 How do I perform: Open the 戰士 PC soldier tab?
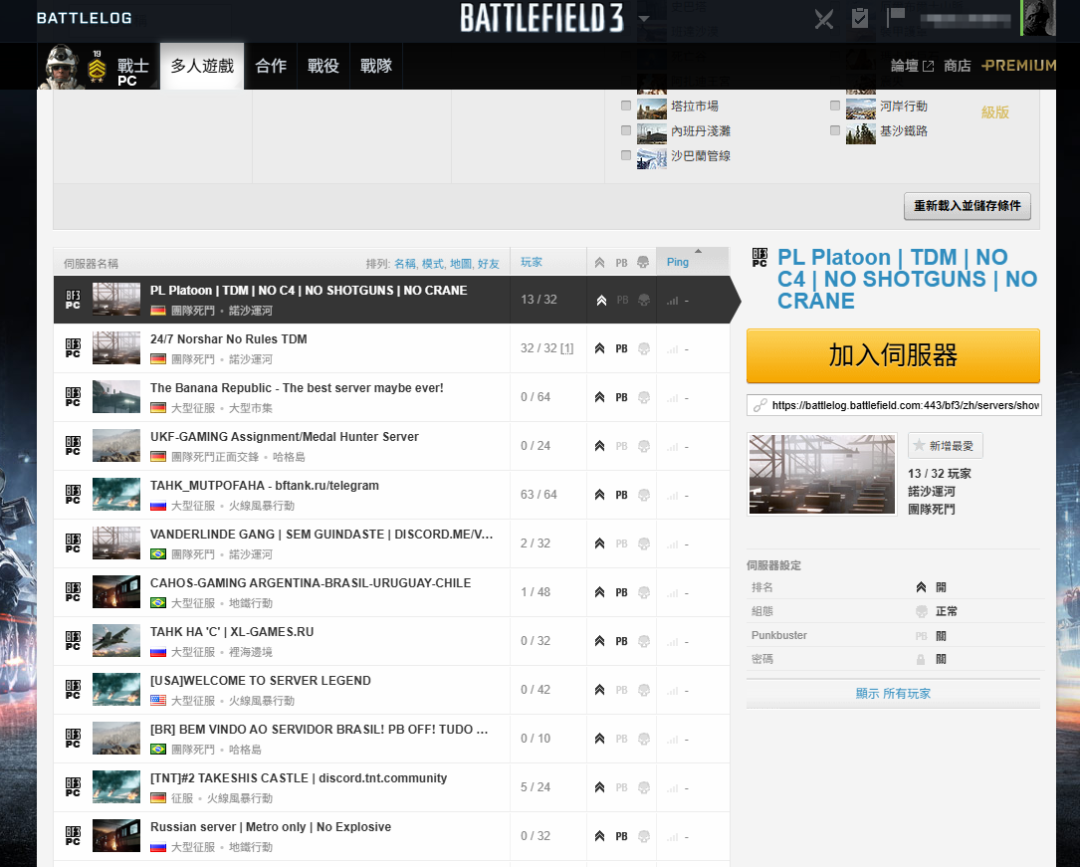[98, 66]
